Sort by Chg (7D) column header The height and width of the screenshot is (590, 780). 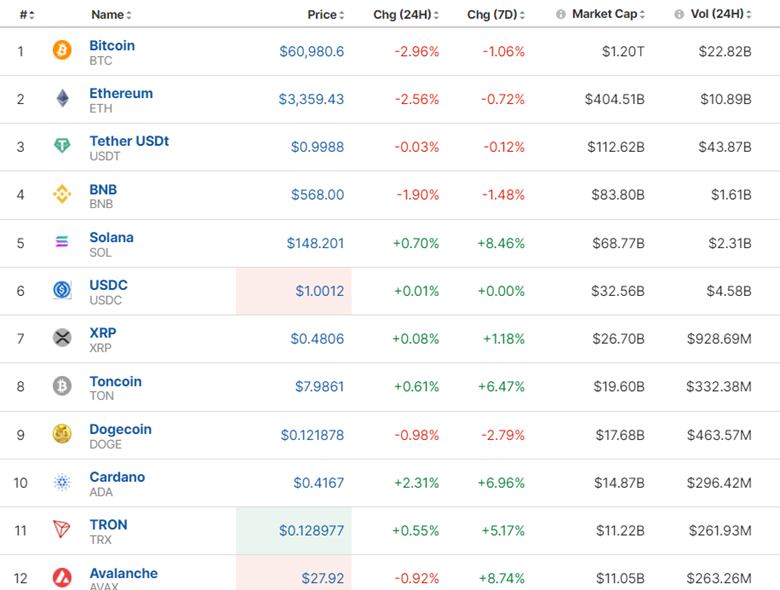(496, 15)
